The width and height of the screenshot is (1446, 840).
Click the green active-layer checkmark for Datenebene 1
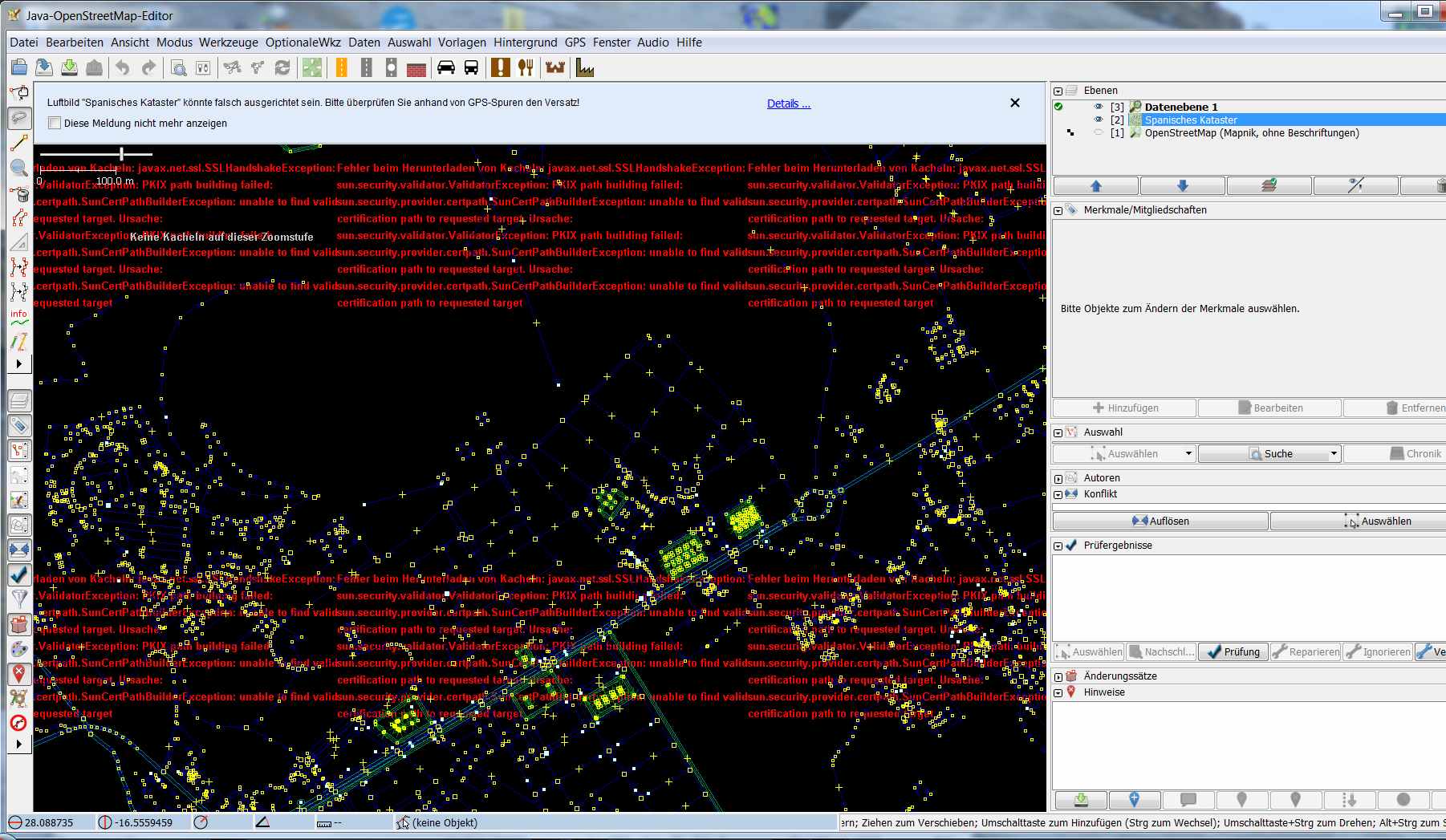coord(1058,107)
